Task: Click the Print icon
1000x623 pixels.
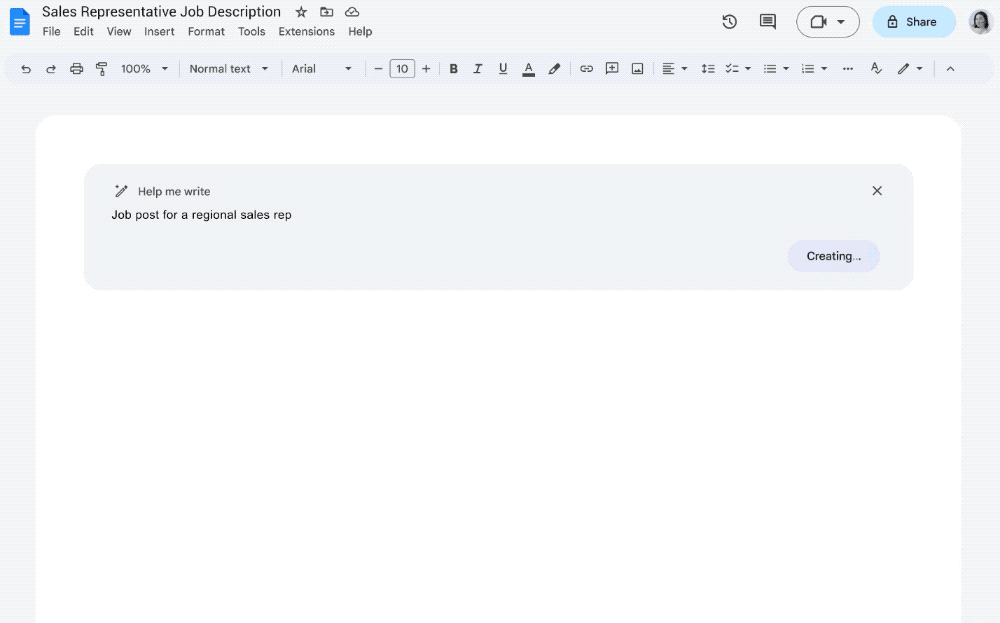Action: pyautogui.click(x=77, y=69)
